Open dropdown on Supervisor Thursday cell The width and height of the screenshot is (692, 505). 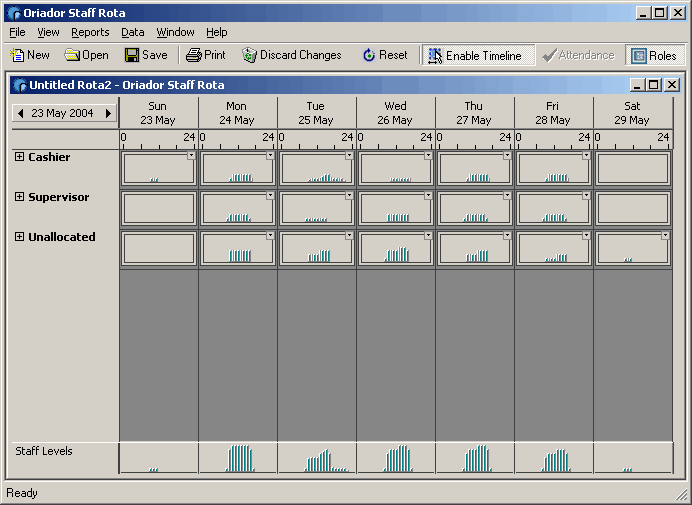[507, 196]
